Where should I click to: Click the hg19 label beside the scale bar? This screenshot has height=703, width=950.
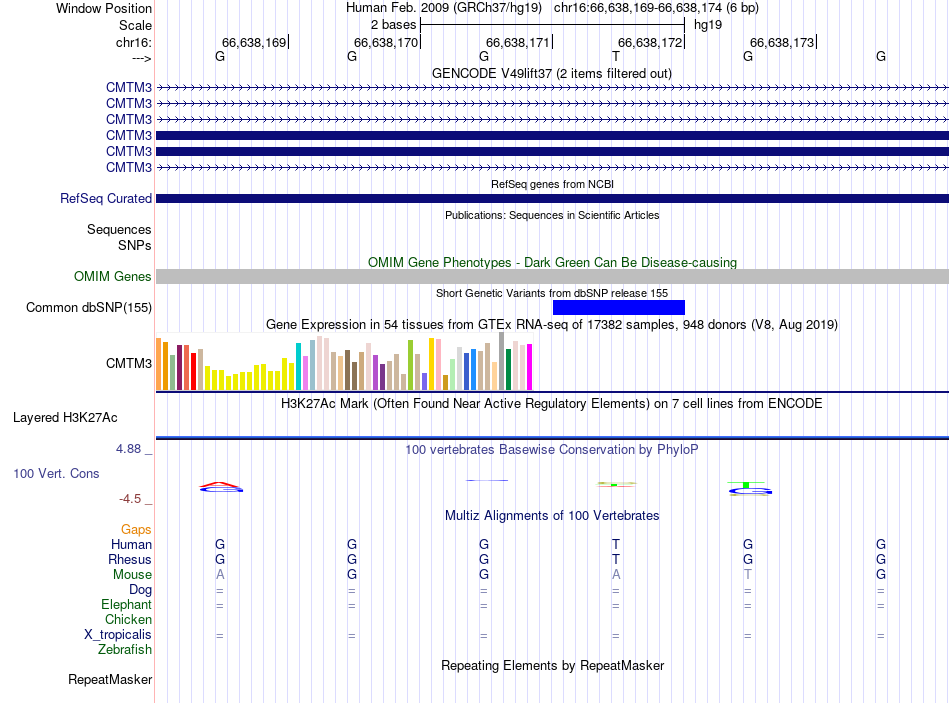point(708,25)
